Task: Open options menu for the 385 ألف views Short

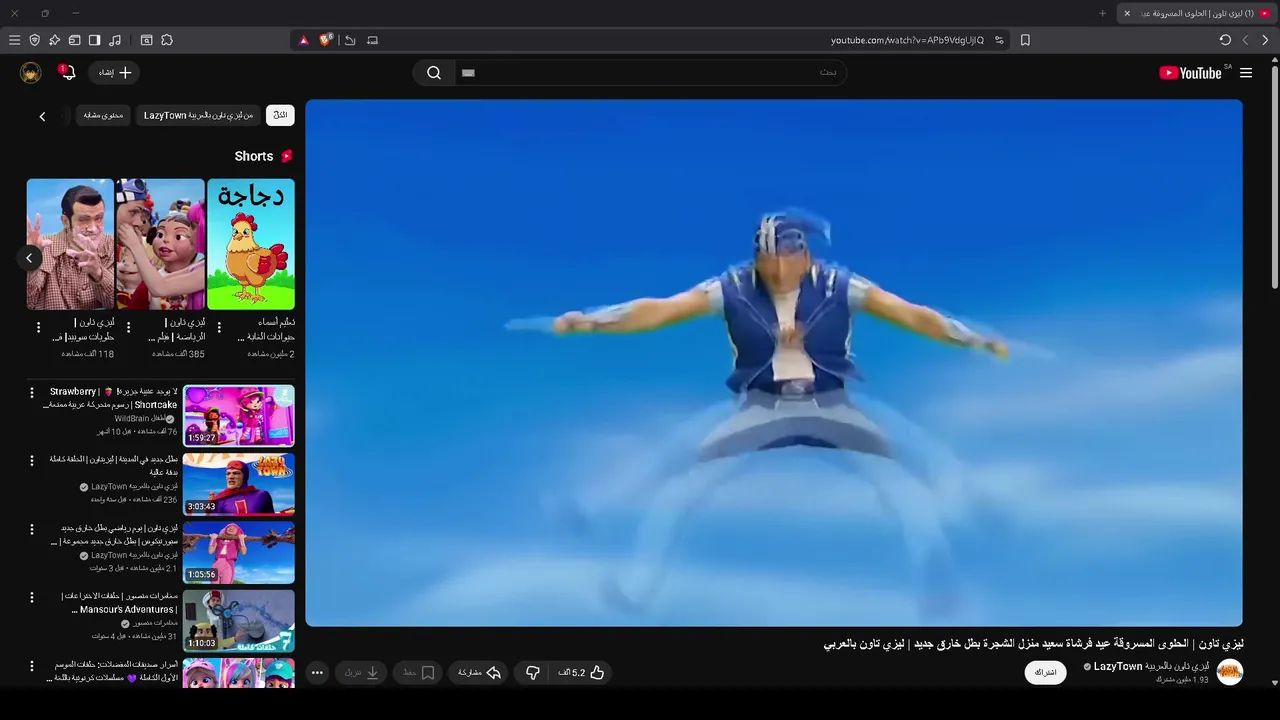Action: click(x=128, y=328)
